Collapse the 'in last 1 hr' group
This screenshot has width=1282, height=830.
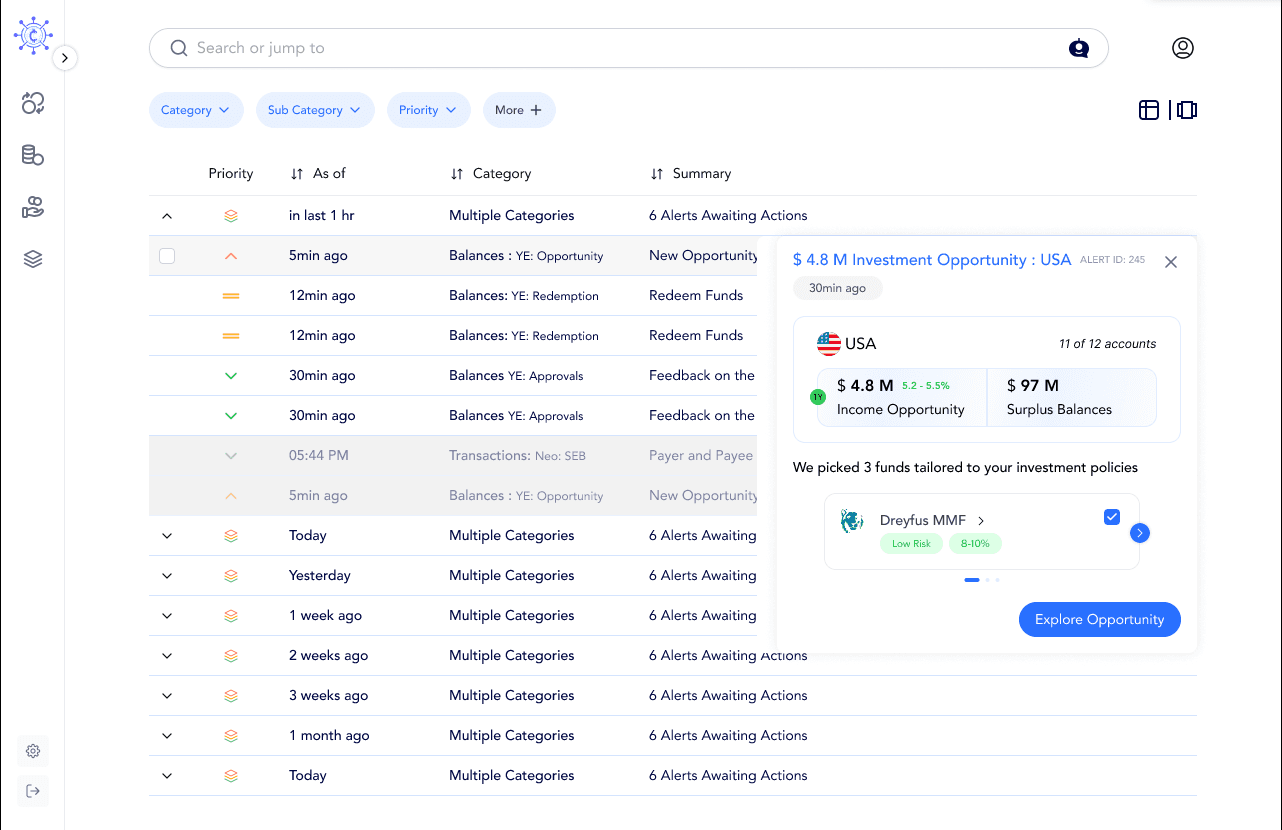(x=167, y=216)
